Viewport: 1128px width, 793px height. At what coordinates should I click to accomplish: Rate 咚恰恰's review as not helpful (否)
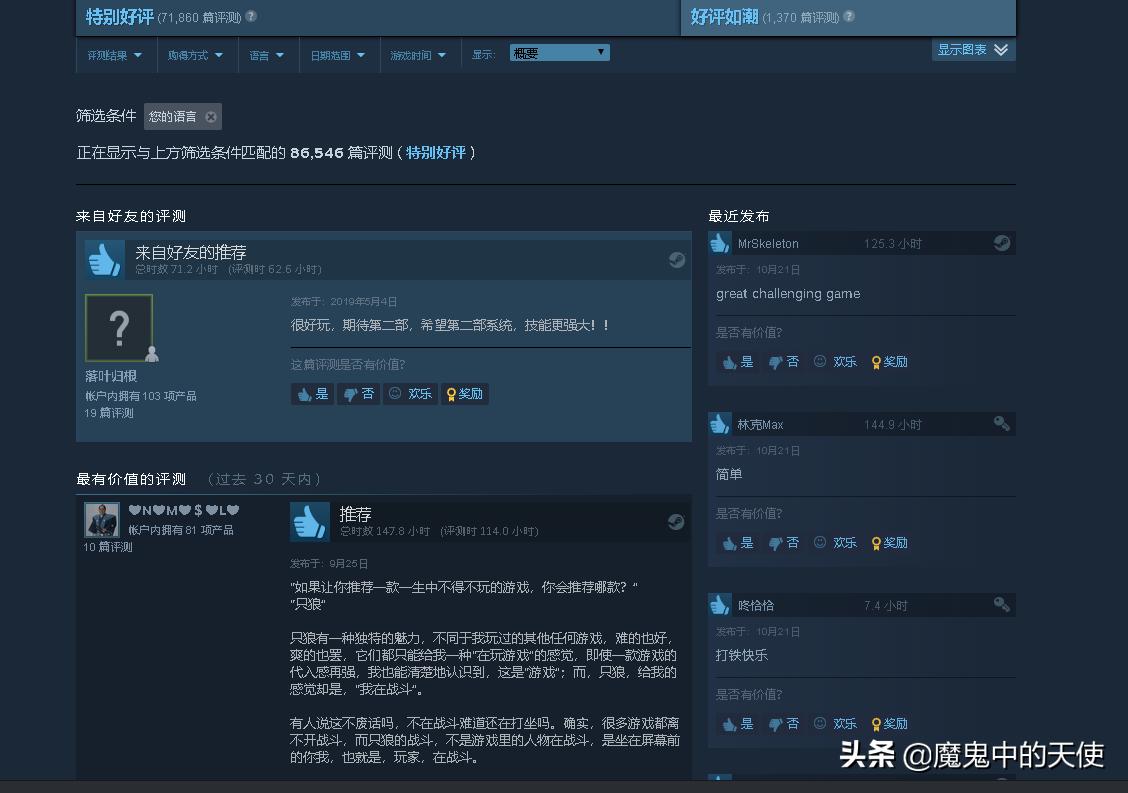click(784, 723)
